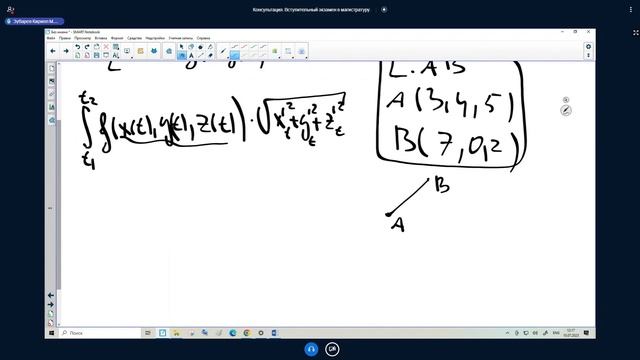Select the Line tool

200,56
